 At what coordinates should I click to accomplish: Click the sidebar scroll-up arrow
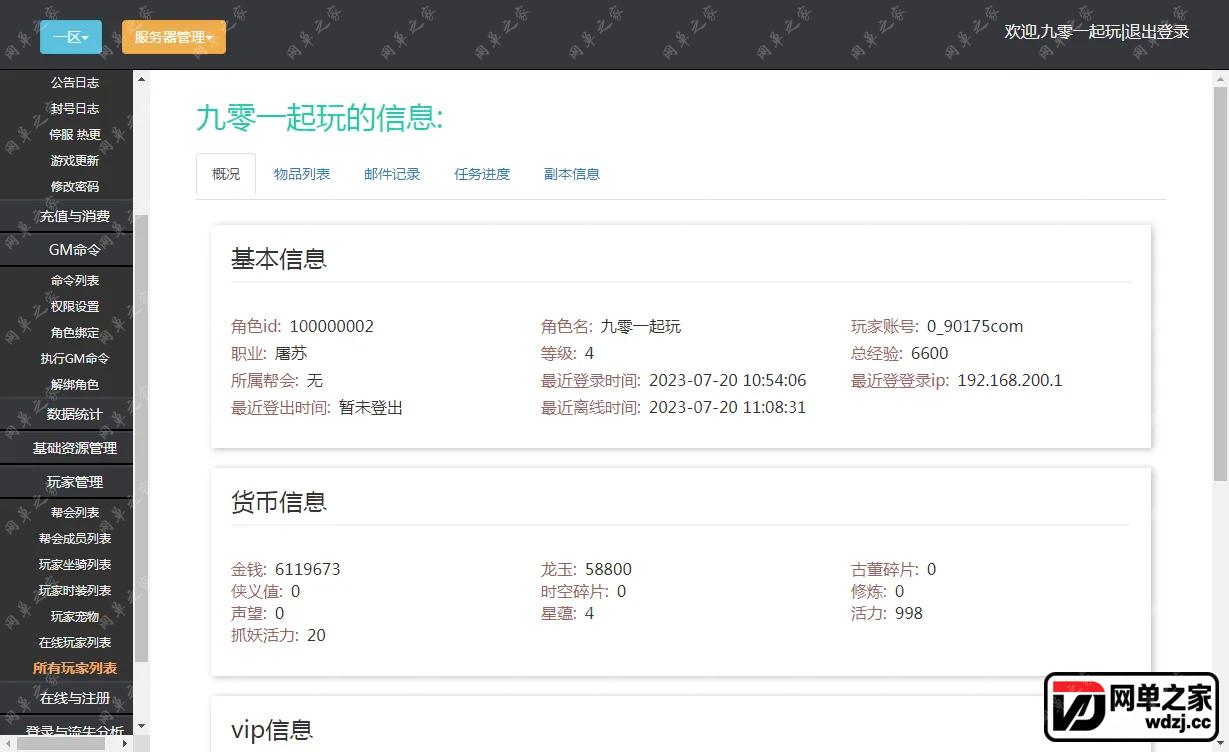tap(141, 79)
